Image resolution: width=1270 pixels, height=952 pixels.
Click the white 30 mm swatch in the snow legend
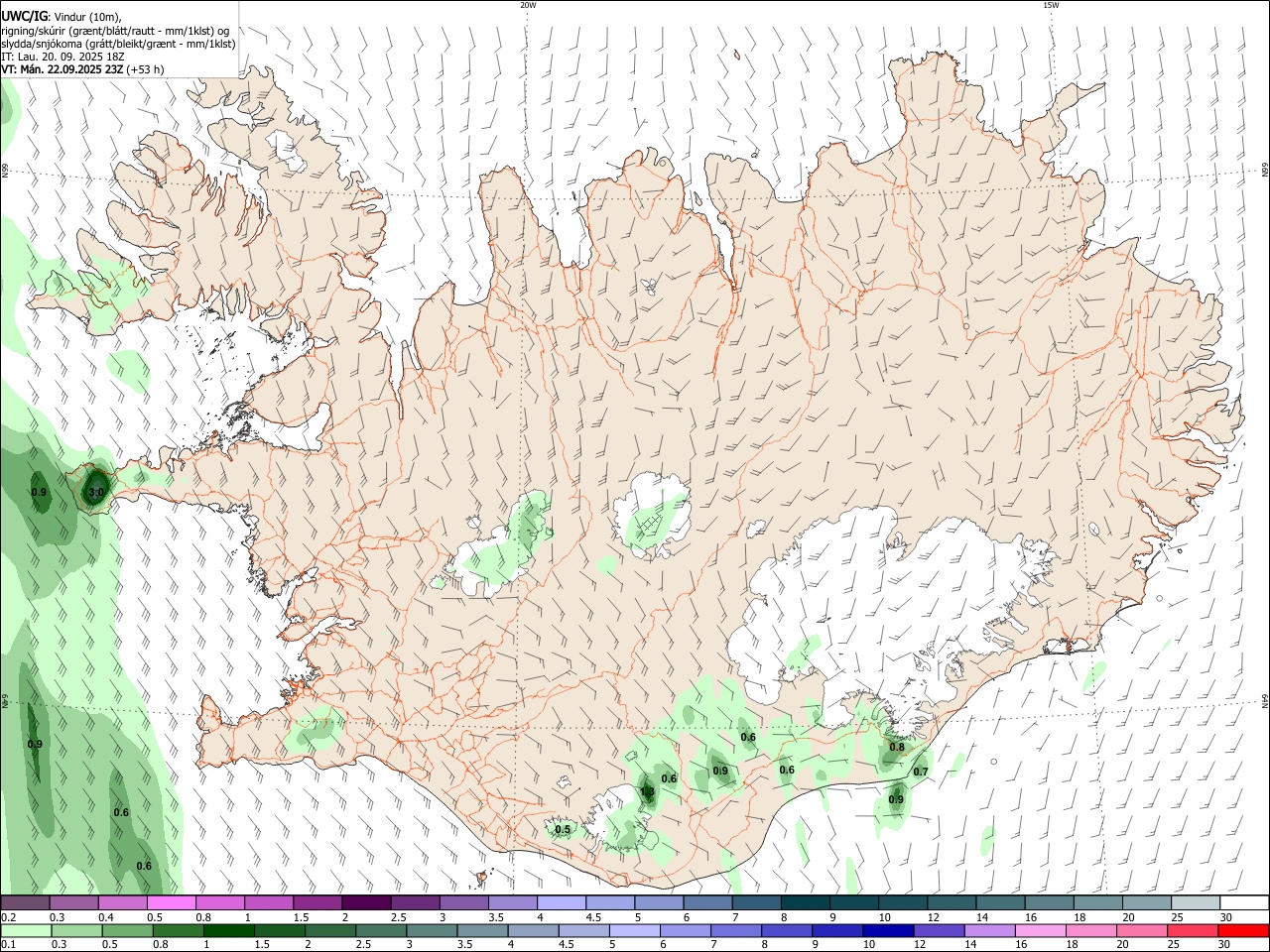[1244, 902]
